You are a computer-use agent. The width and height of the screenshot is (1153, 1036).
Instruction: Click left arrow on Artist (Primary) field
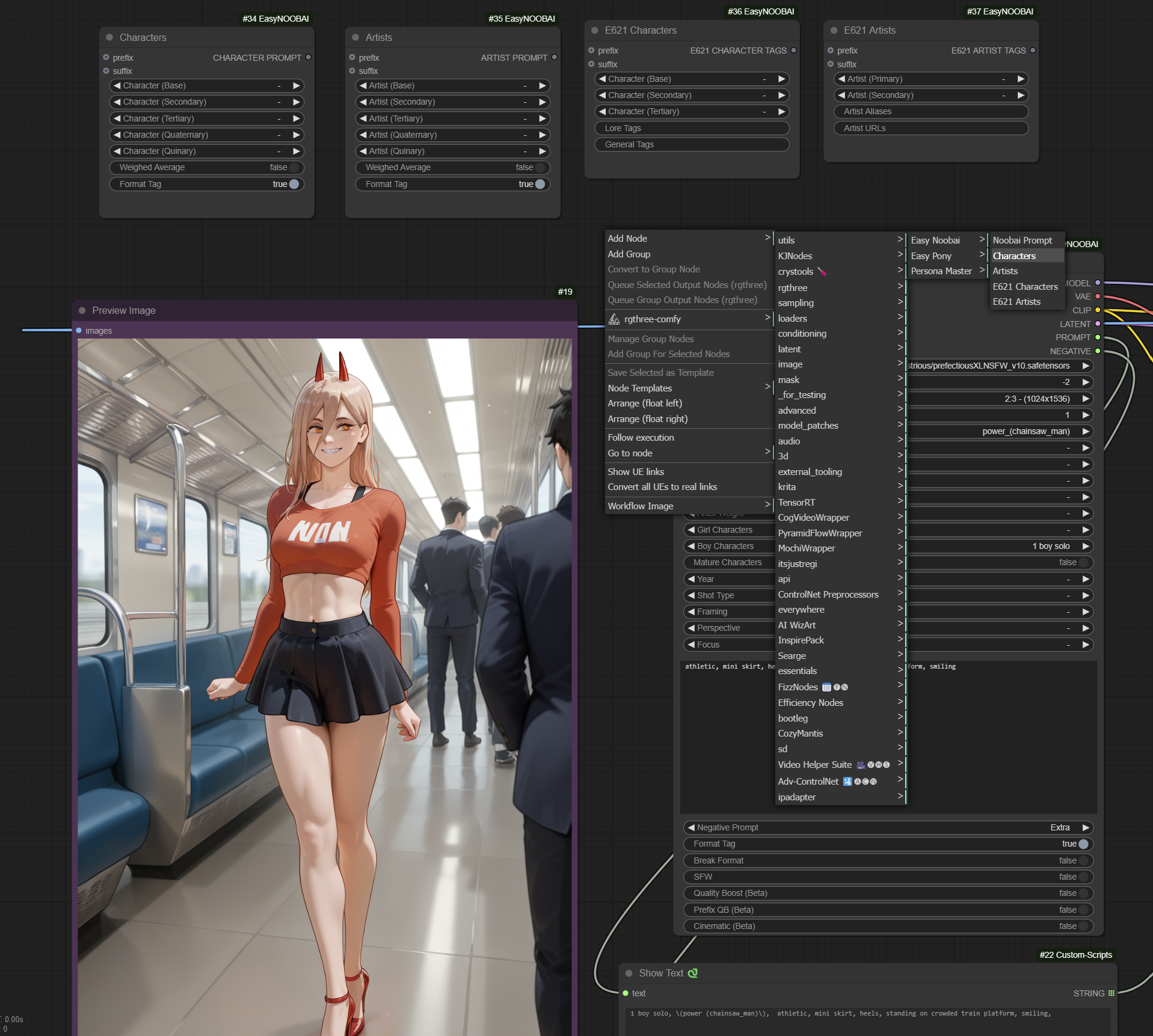point(841,79)
